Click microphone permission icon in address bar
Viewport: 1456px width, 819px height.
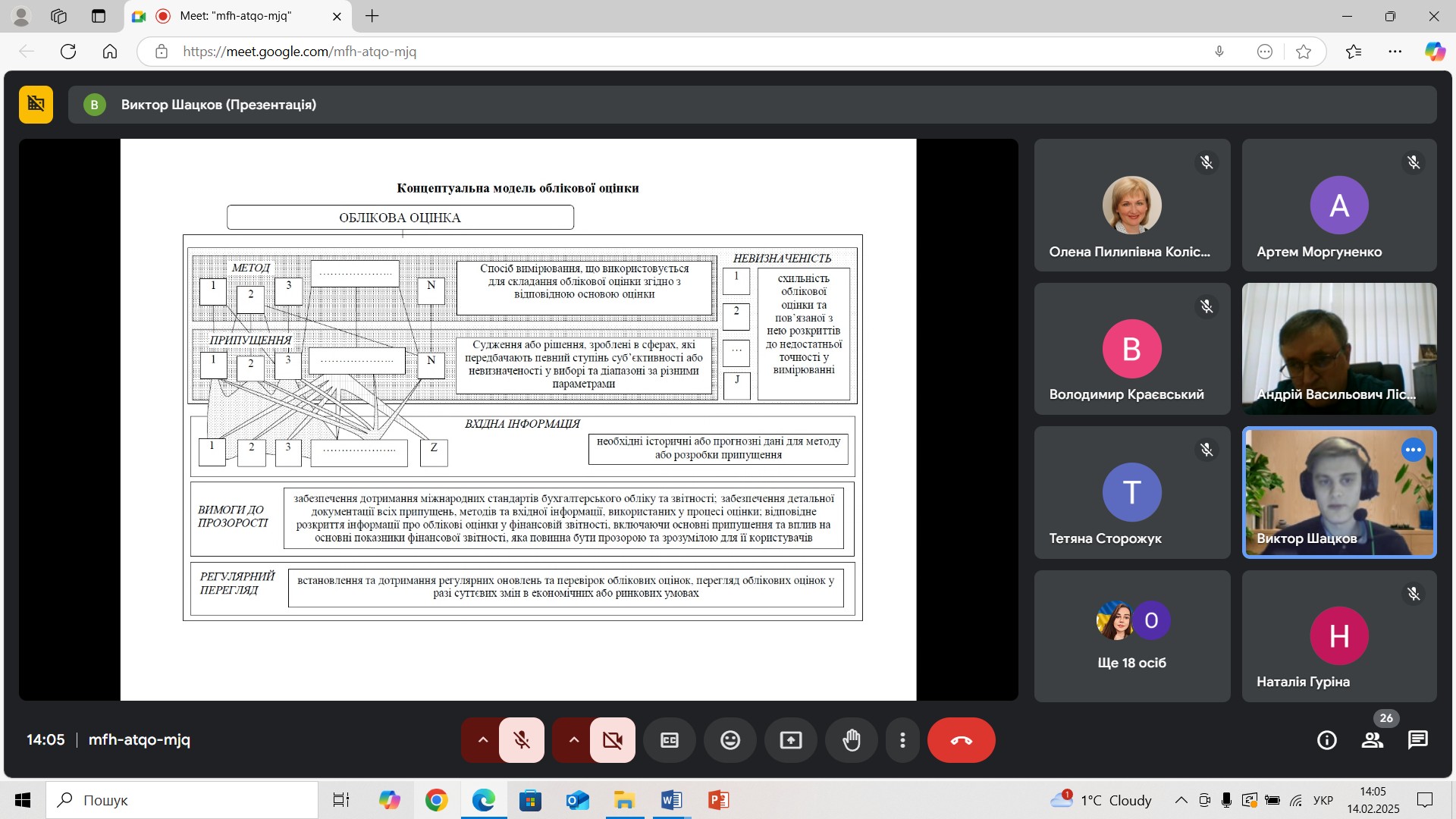(1219, 52)
